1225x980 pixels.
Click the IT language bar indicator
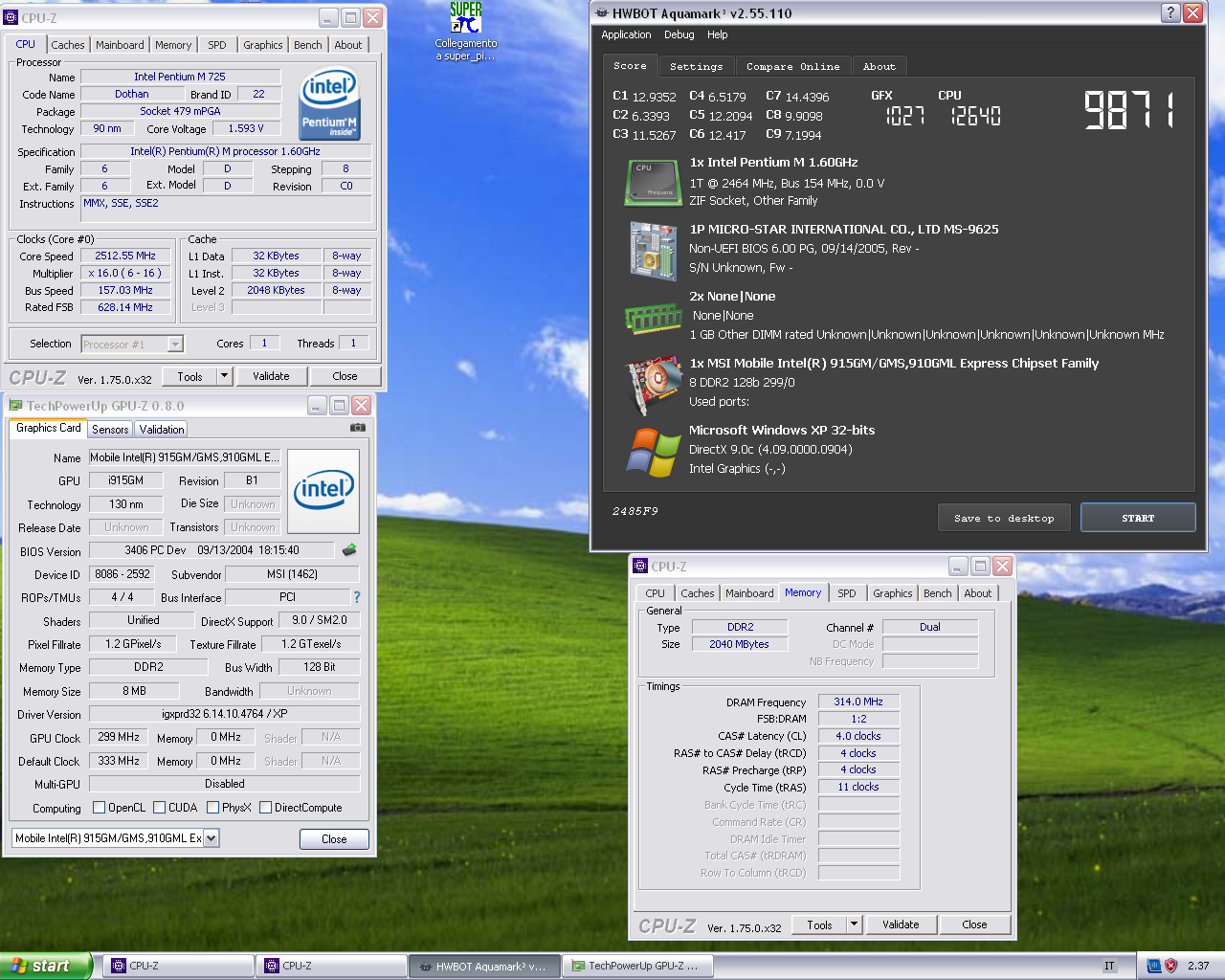pos(1109,966)
